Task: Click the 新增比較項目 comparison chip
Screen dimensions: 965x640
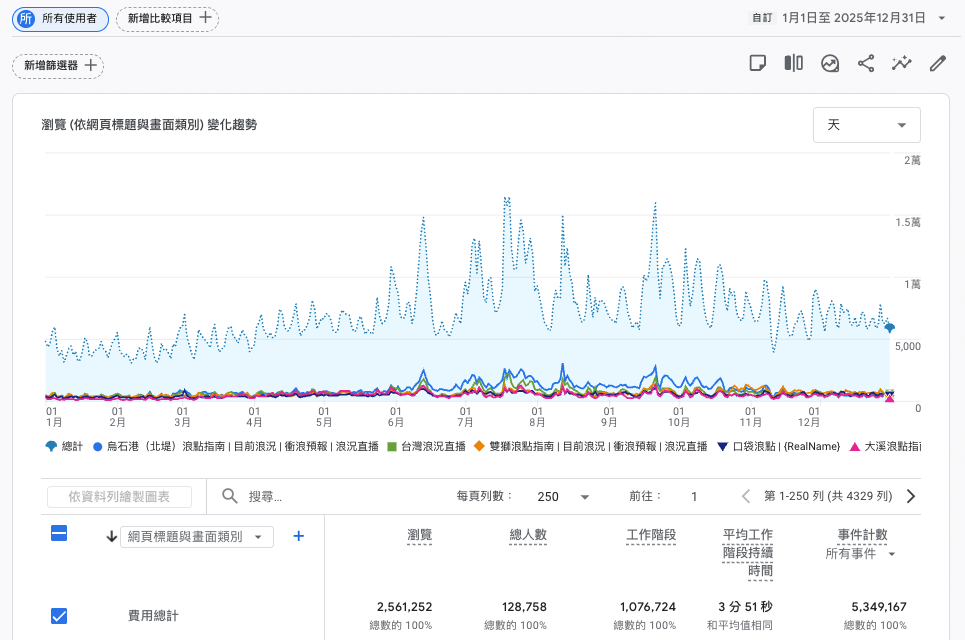Action: tap(167, 18)
